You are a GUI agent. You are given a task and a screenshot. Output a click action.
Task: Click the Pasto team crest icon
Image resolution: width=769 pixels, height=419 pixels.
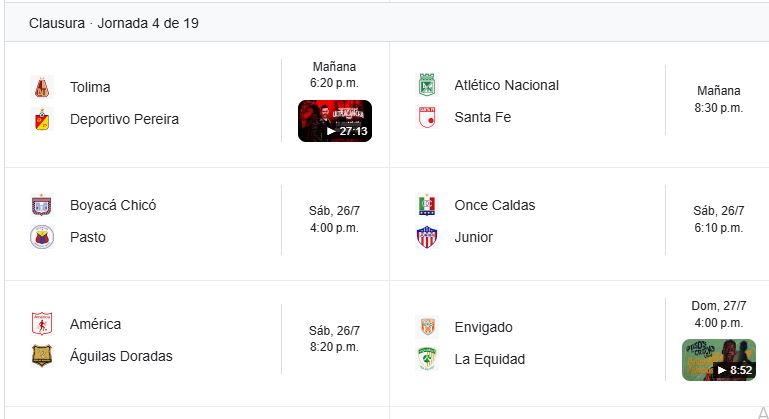pyautogui.click(x=42, y=237)
